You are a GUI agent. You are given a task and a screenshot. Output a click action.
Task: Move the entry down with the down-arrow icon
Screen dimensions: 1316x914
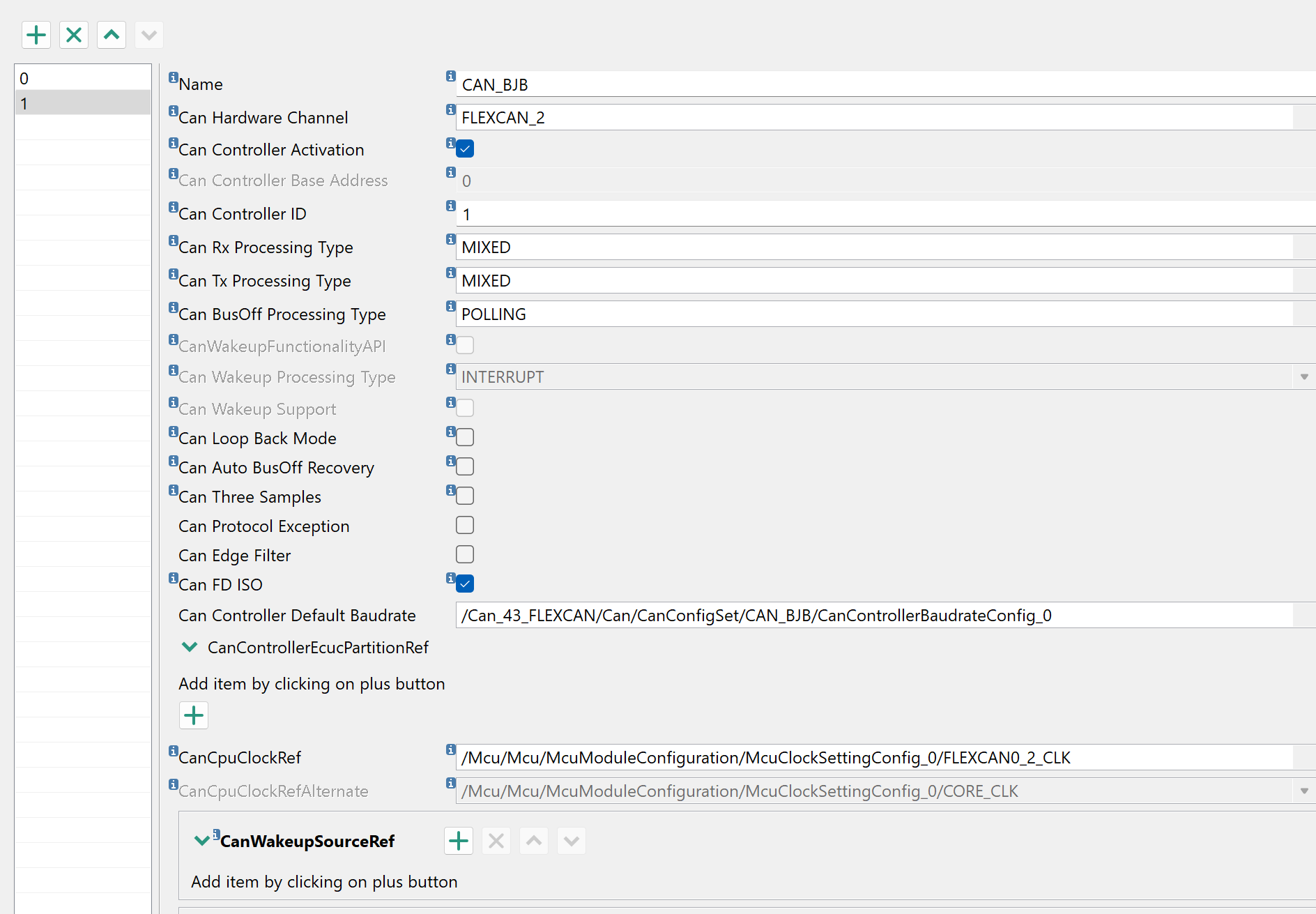point(148,34)
